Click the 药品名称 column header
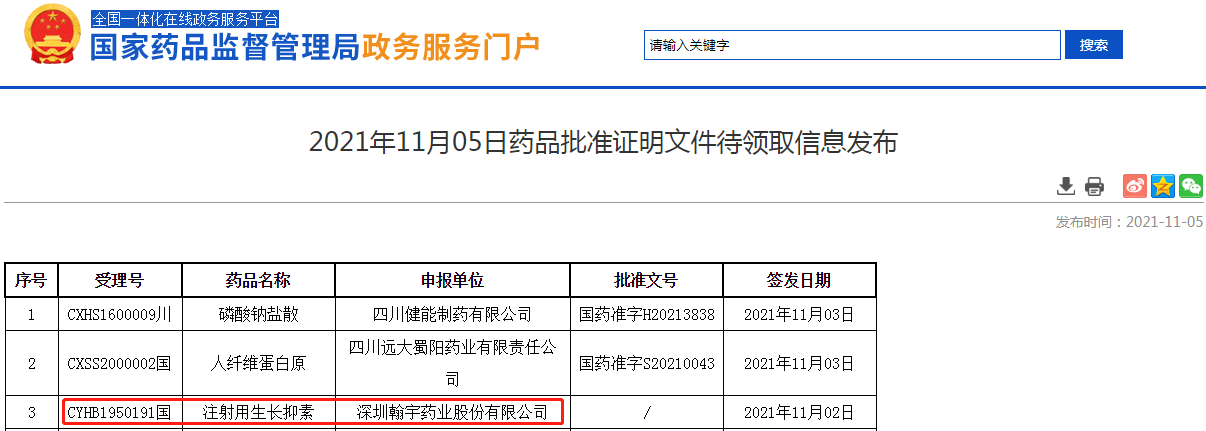Screen dimensions: 1206x431 click(258, 280)
